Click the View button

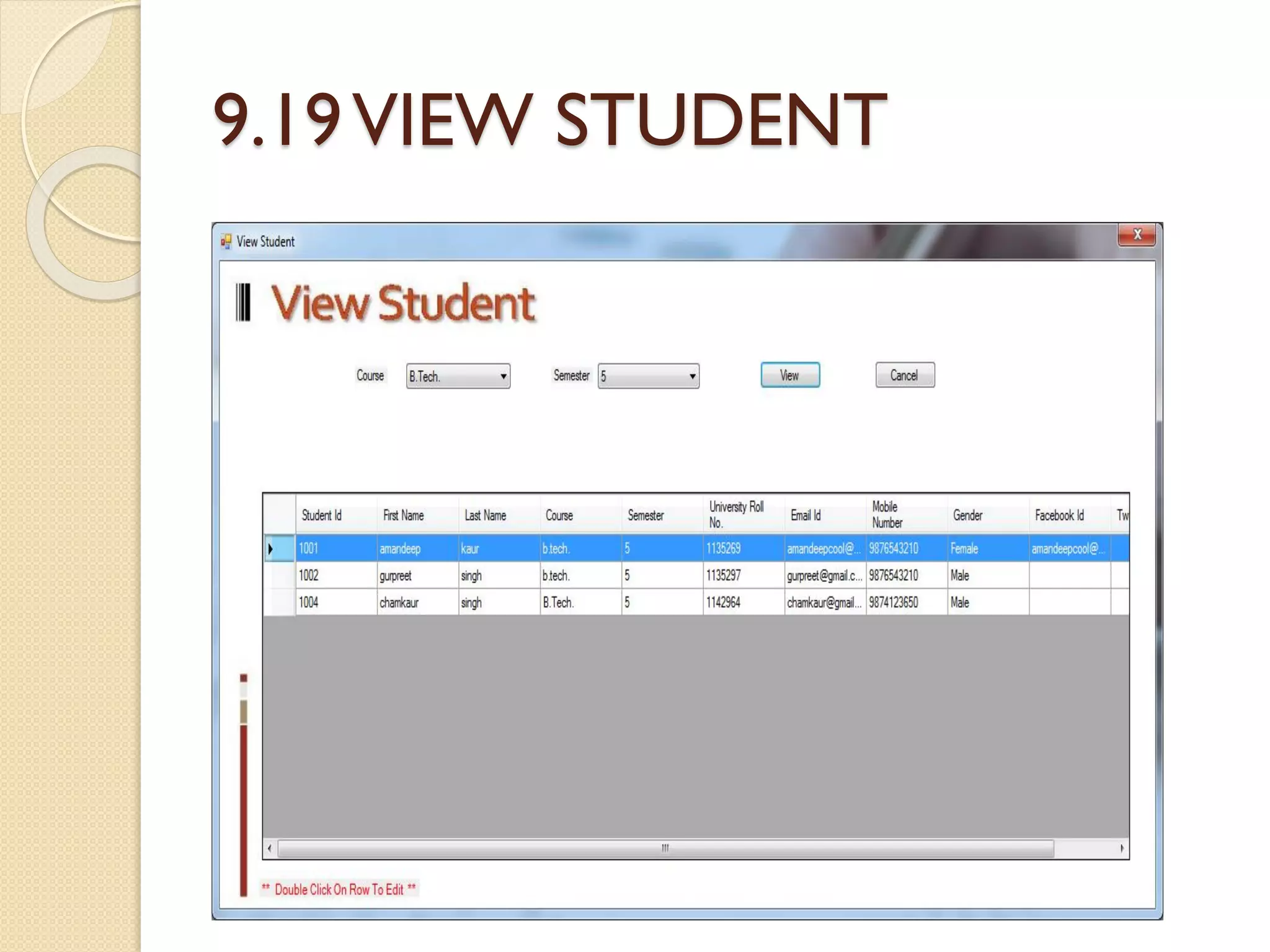pos(790,375)
